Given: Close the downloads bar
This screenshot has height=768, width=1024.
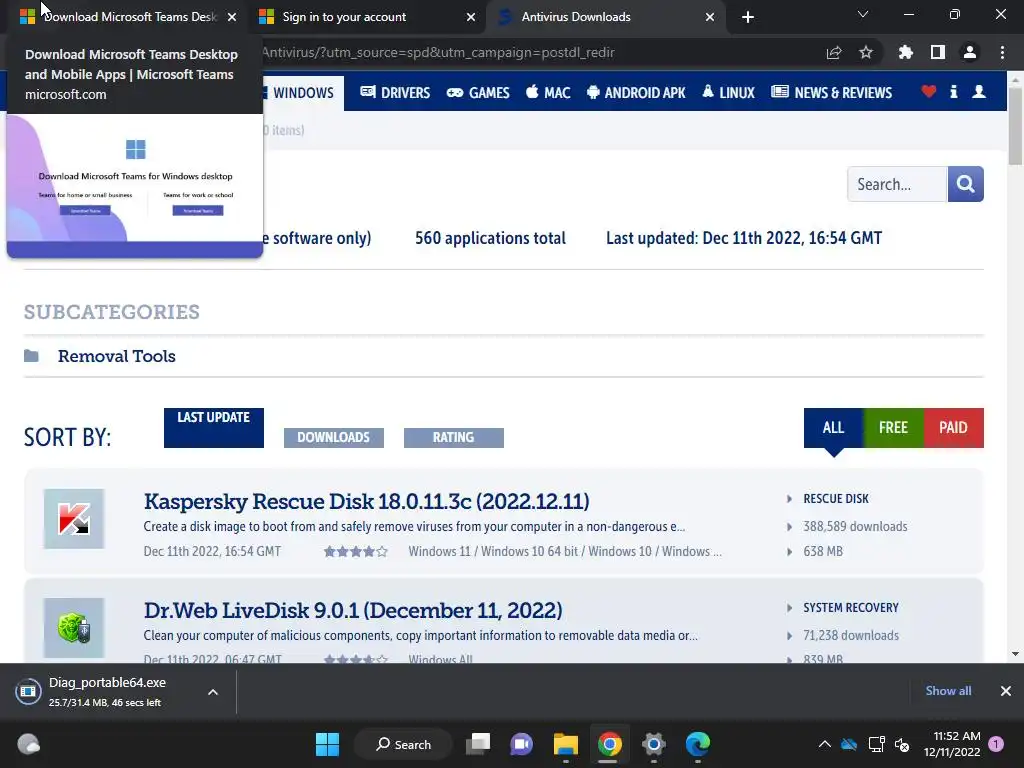Looking at the screenshot, I should click(x=1006, y=691).
